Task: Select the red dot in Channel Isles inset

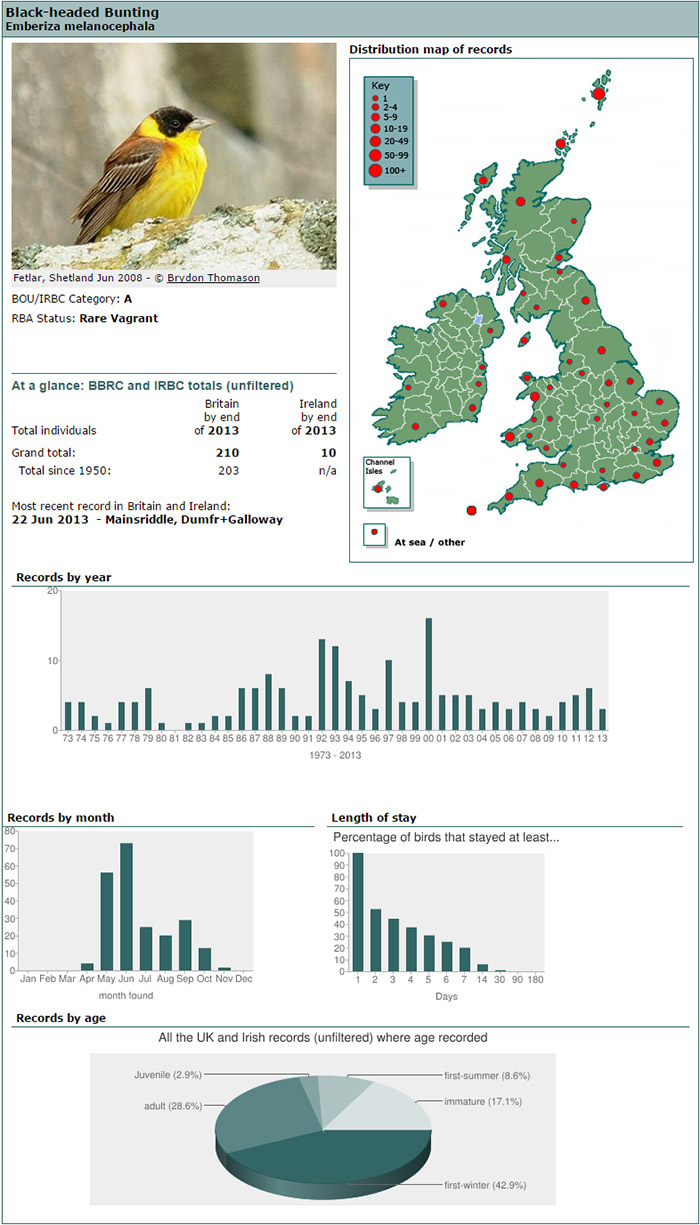Action: [378, 488]
